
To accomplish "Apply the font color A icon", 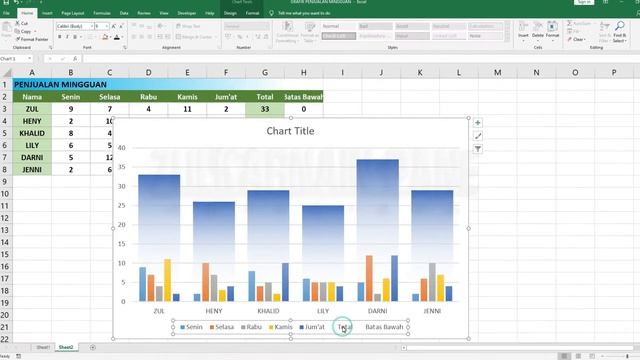I will click(117, 37).
